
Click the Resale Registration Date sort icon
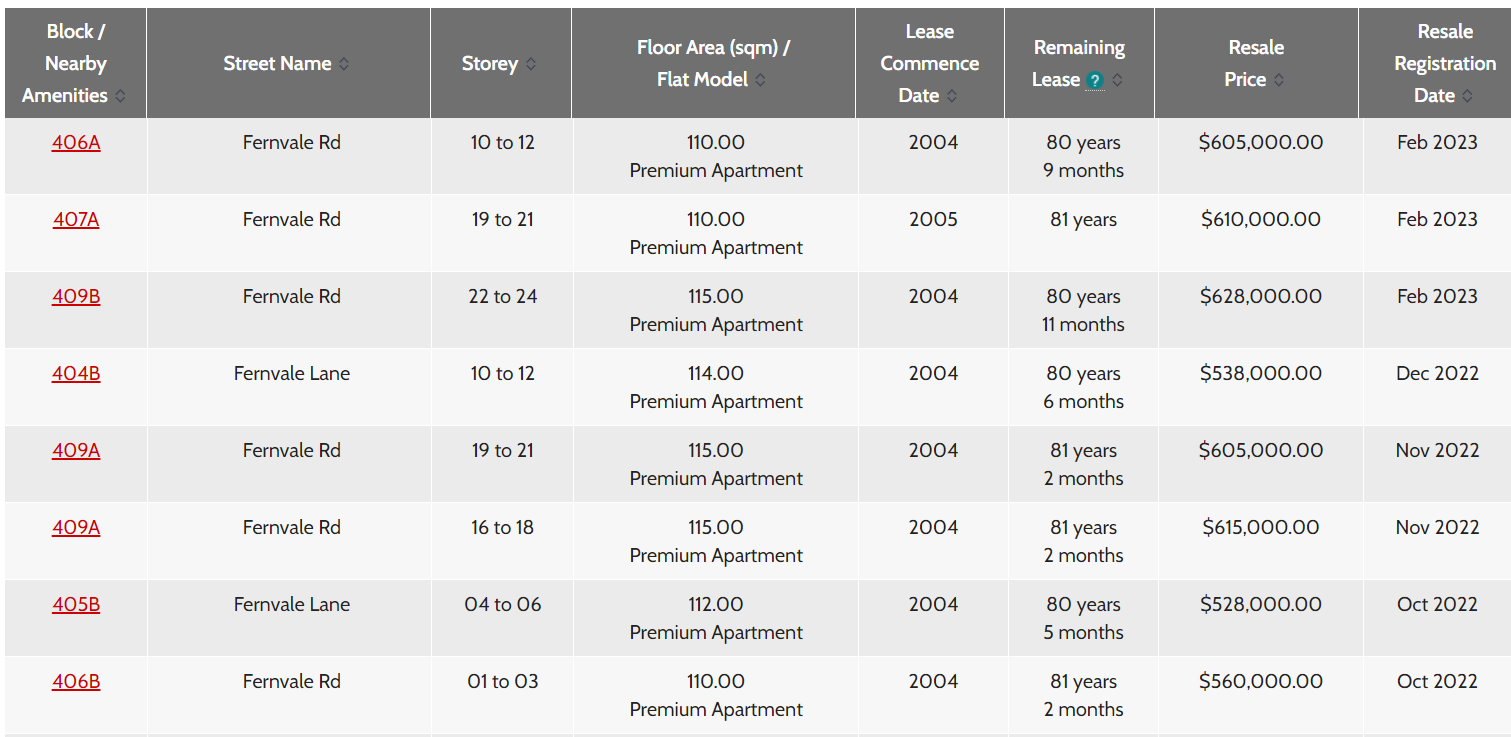point(1467,96)
